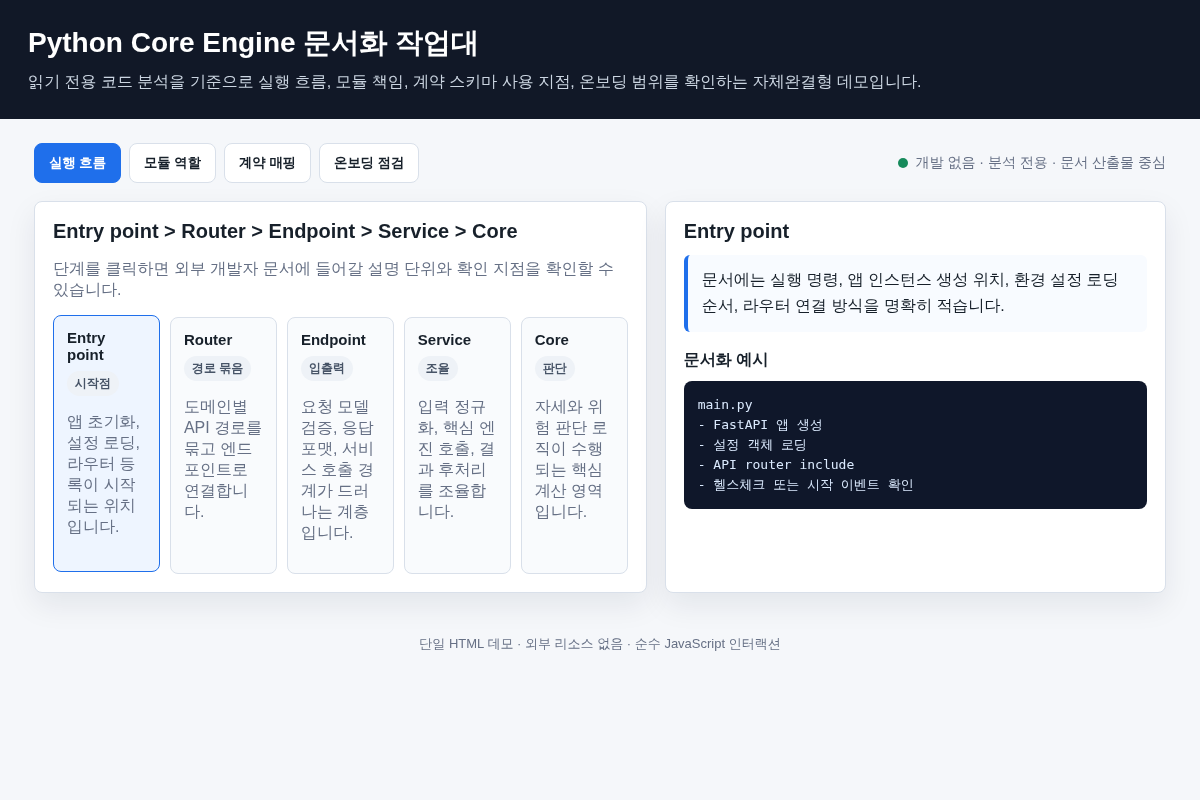Select the Router step card

point(223,445)
